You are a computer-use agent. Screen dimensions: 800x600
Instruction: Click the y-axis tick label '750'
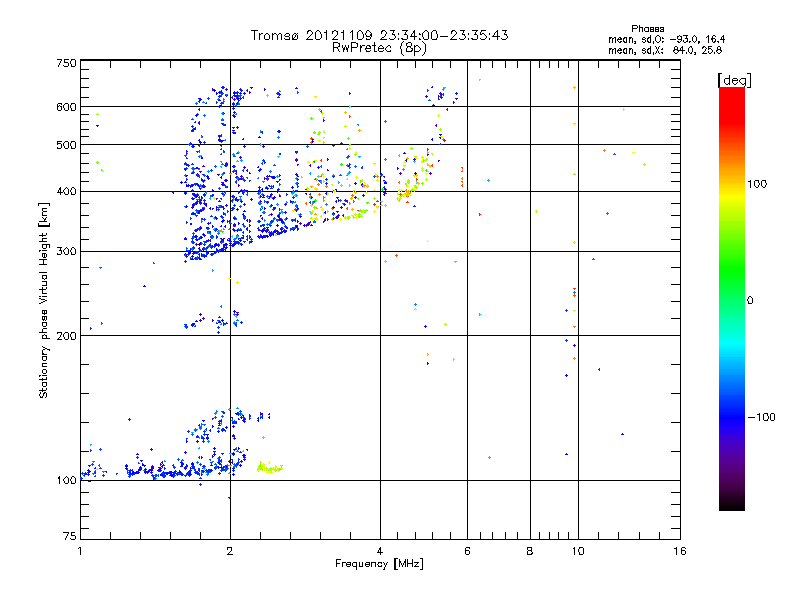[67, 63]
